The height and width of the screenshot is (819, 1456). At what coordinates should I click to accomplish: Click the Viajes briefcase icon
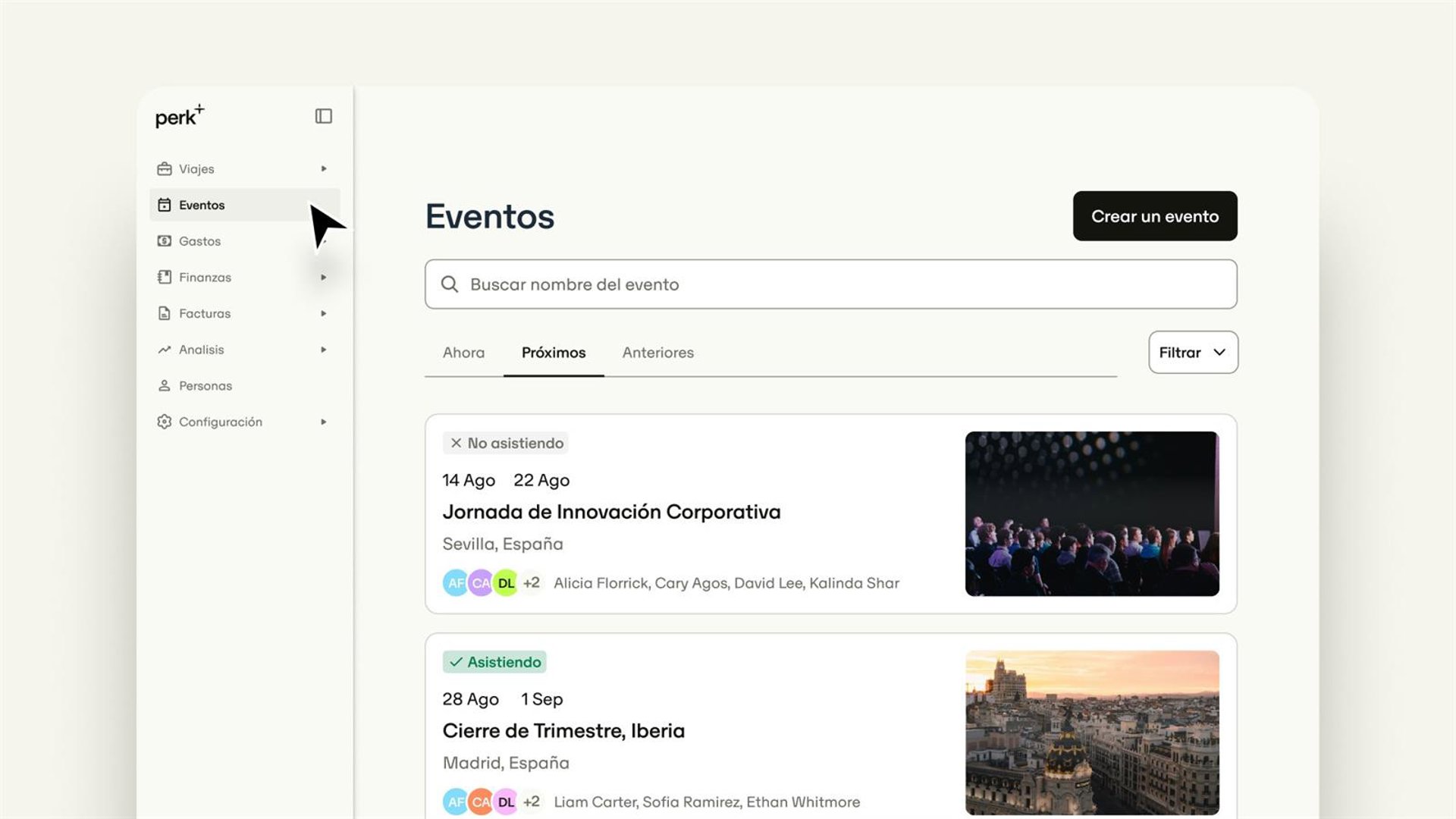[x=164, y=168]
